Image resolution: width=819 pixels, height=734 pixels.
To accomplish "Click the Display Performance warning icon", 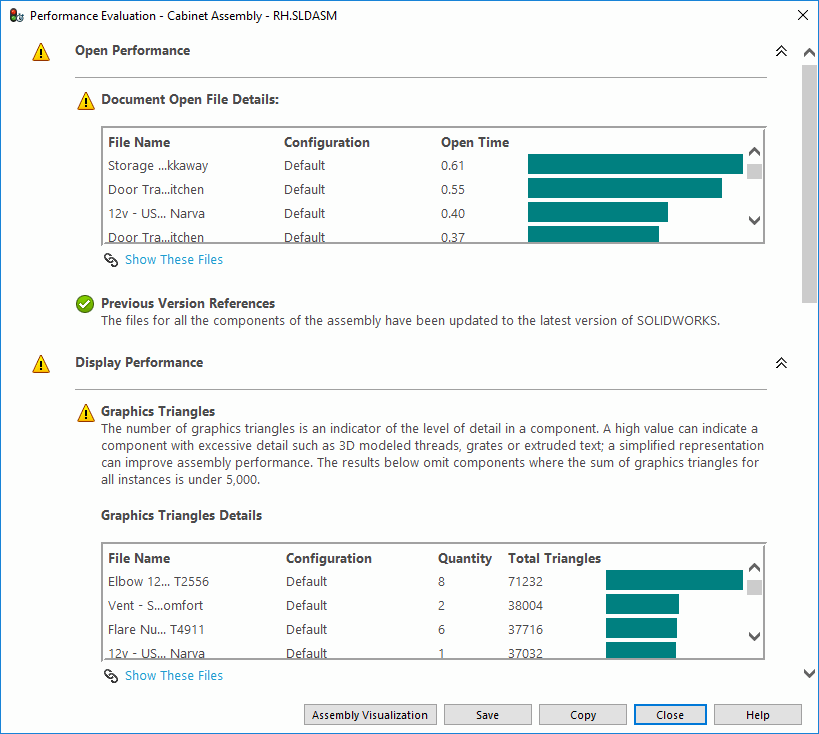I will (x=41, y=364).
